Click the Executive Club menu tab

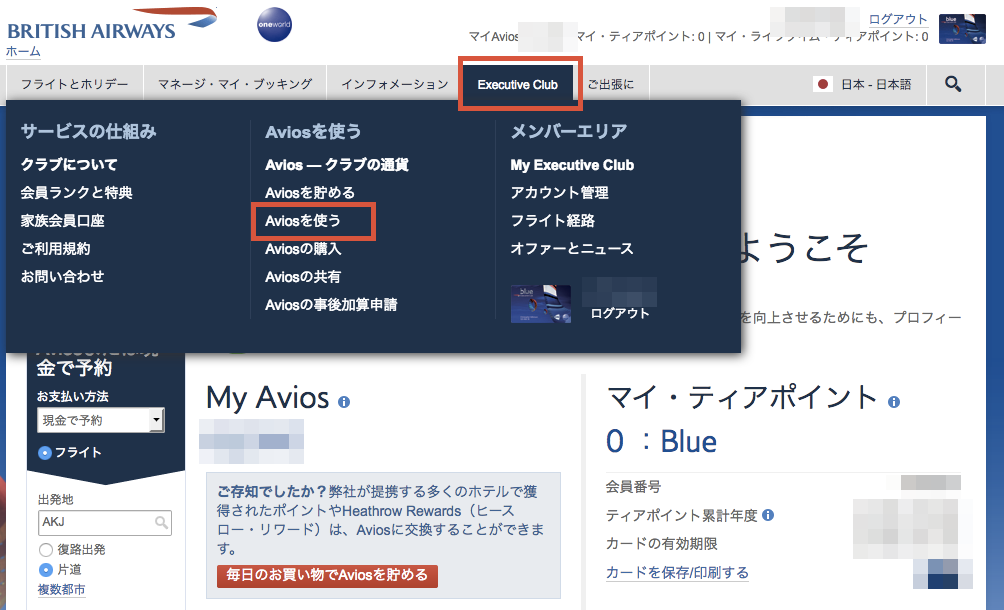pos(518,84)
